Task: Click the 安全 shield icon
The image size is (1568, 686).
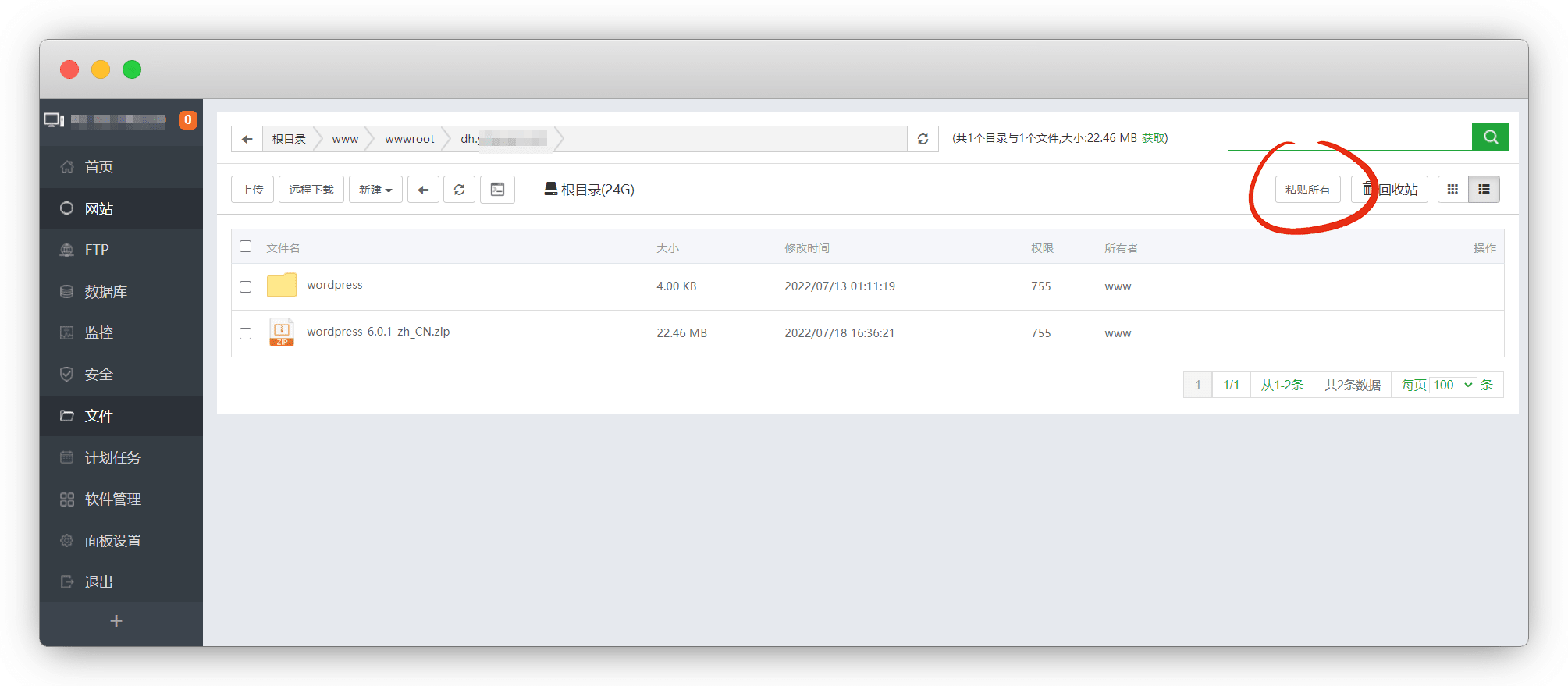Action: 67,375
